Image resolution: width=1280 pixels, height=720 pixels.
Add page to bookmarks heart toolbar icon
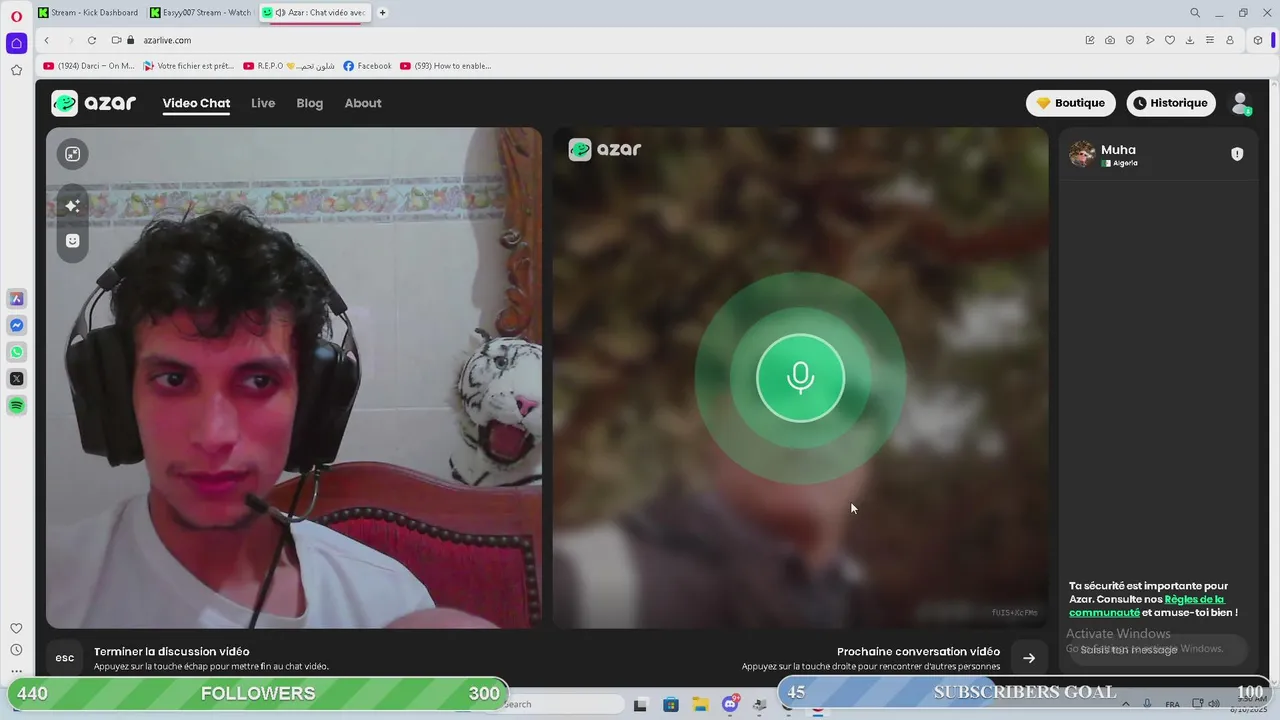point(1170,40)
